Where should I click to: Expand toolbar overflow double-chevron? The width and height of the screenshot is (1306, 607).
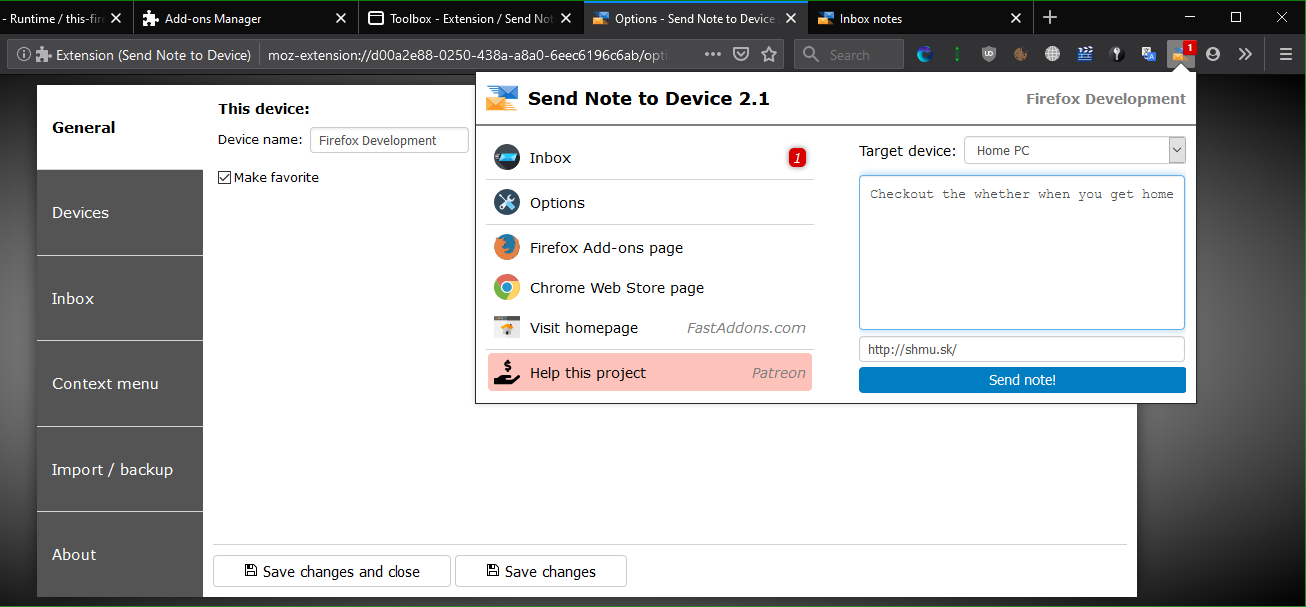tap(1245, 54)
